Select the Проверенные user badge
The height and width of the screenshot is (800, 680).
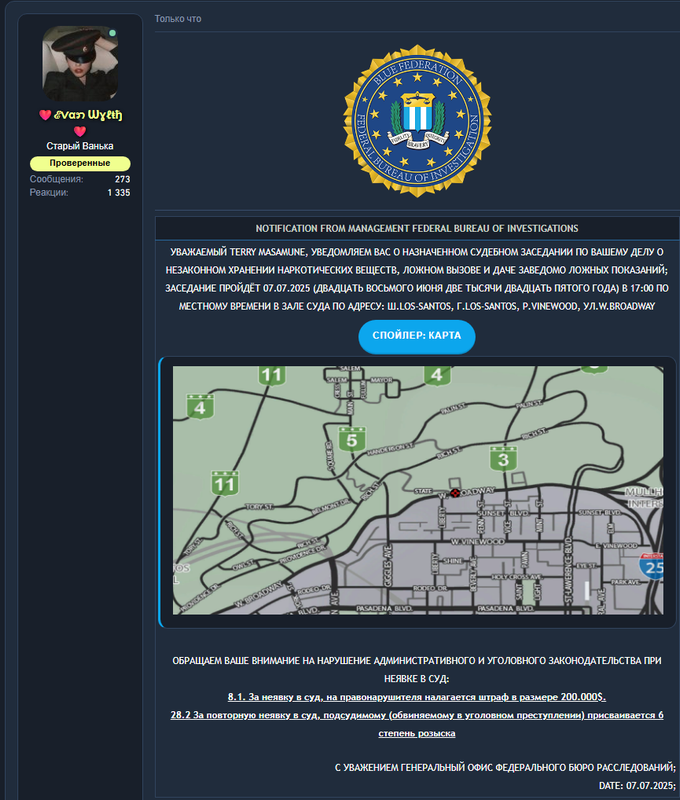[80, 163]
